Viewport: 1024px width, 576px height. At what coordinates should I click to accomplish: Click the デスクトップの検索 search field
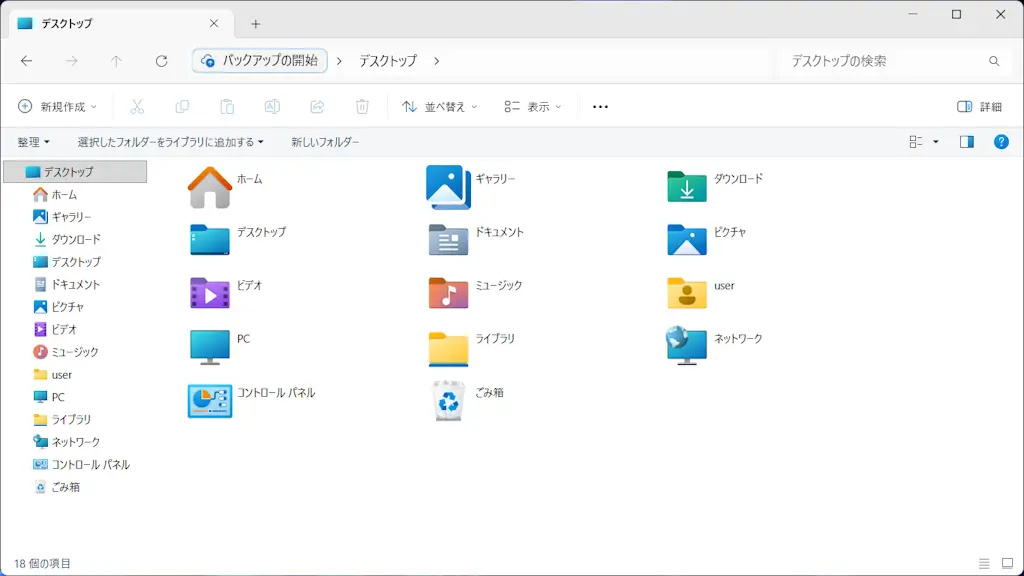pyautogui.click(x=880, y=61)
